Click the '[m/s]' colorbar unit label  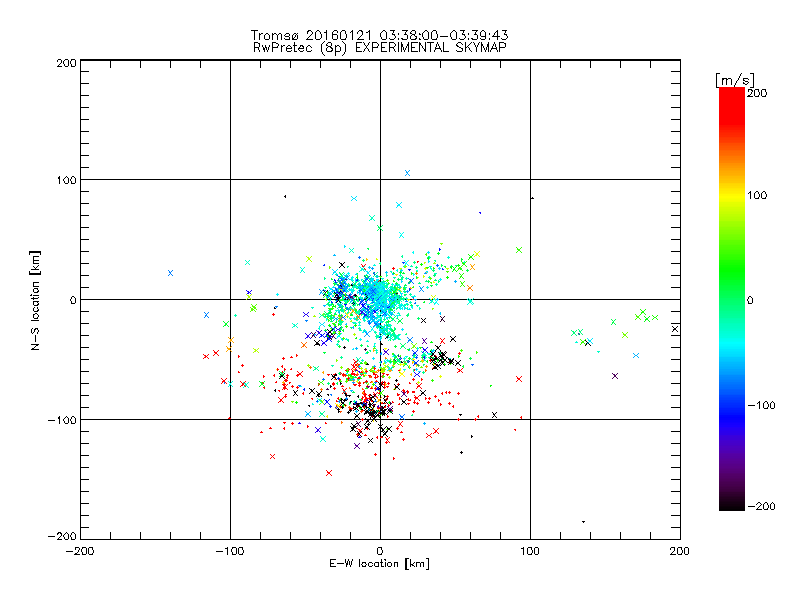tap(735, 81)
